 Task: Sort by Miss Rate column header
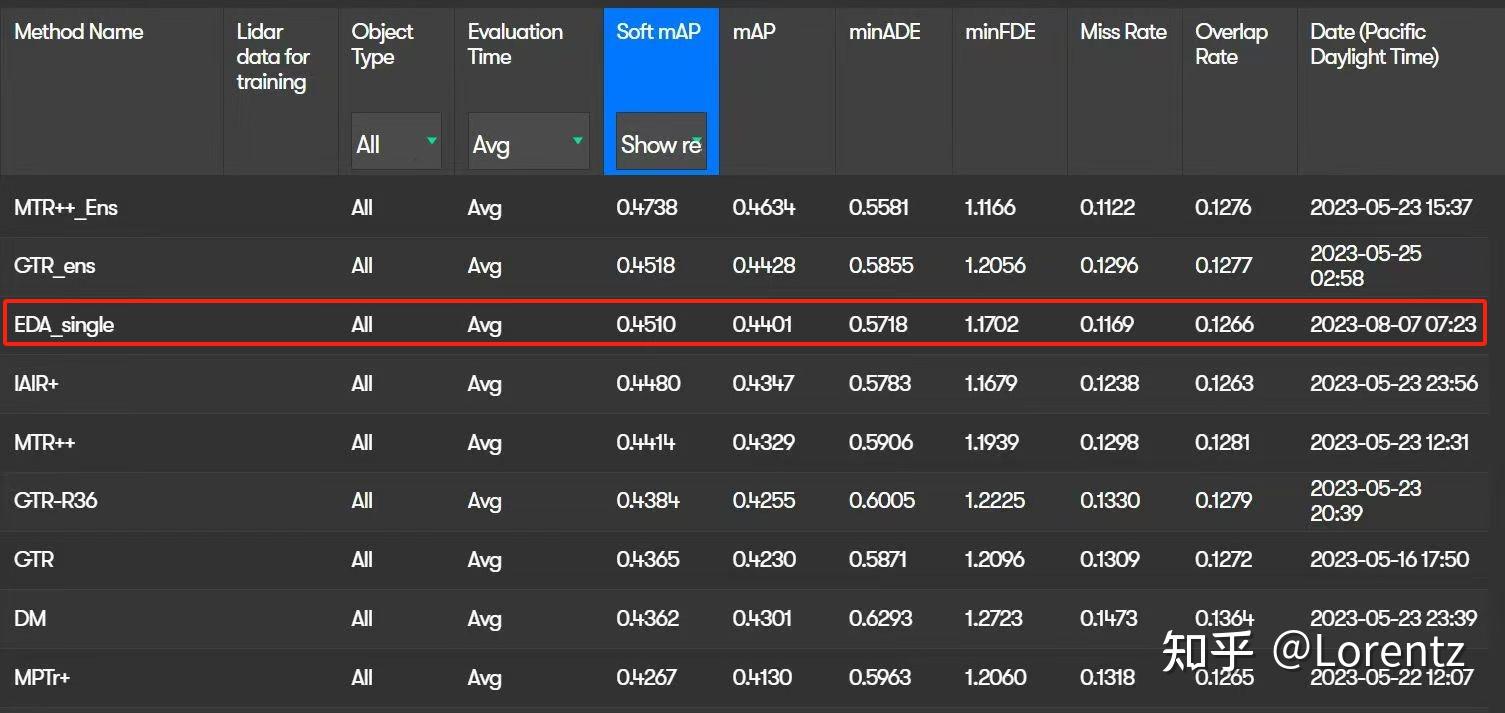coord(1123,32)
